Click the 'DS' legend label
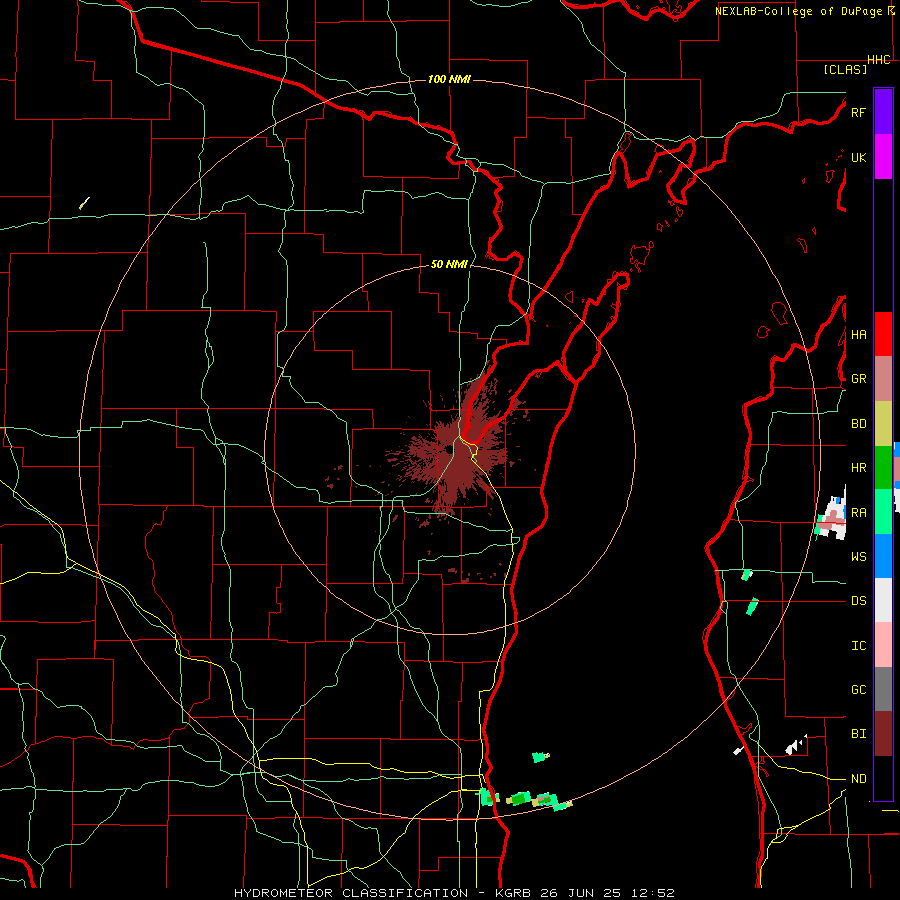 coord(859,601)
